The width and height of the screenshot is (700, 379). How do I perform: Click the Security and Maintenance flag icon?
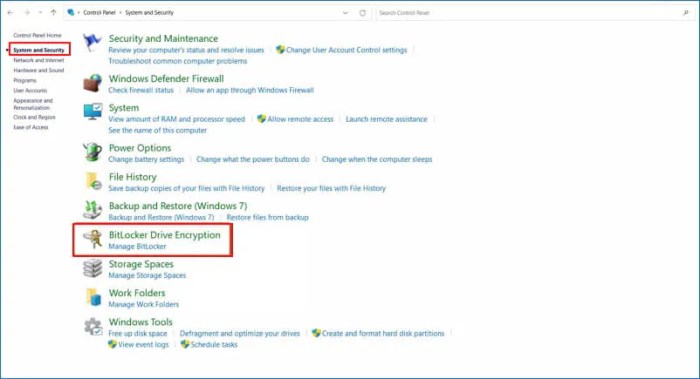point(92,42)
